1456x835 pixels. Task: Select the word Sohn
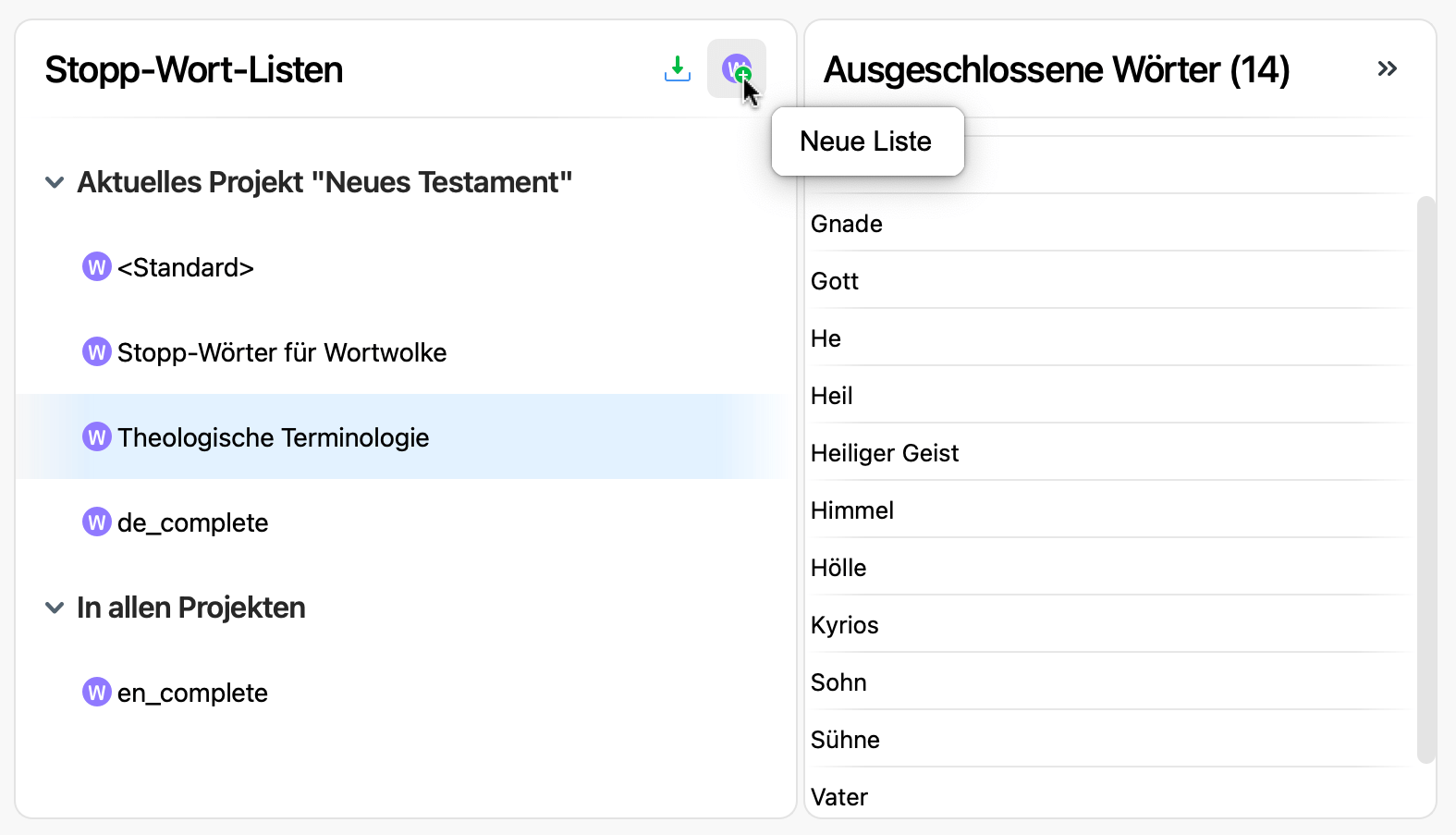coord(1109,682)
